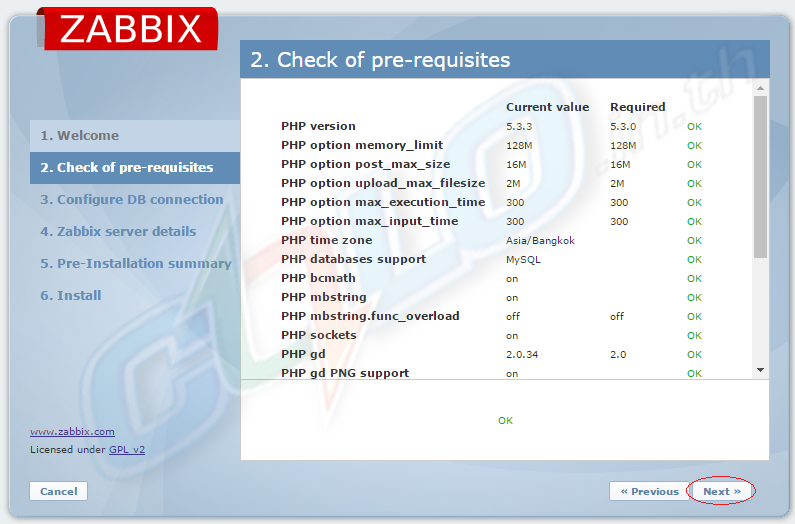This screenshot has height=524, width=795.
Task: Click the OK status for PHP sockets
Action: click(694, 336)
